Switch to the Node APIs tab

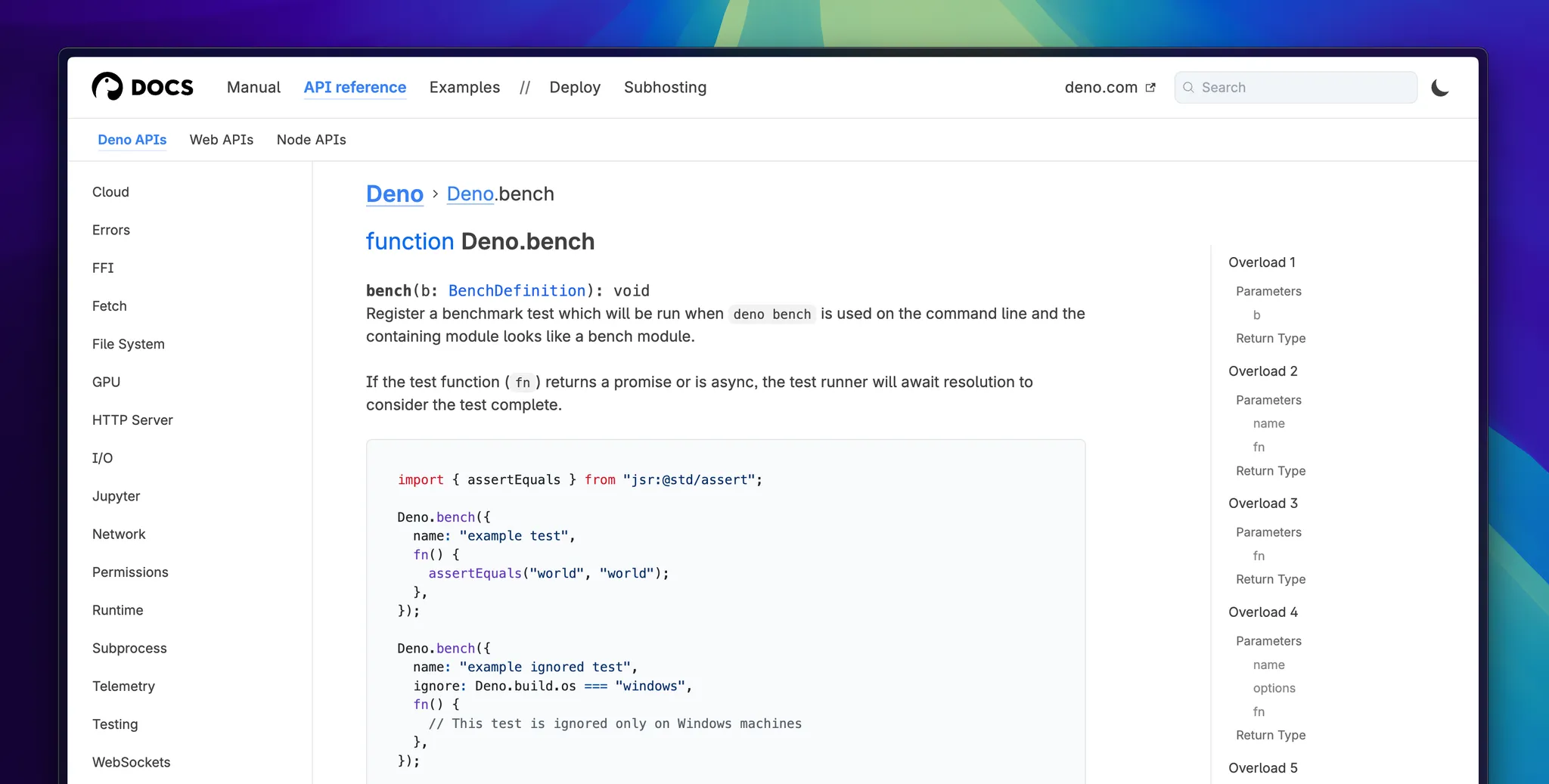(x=310, y=140)
